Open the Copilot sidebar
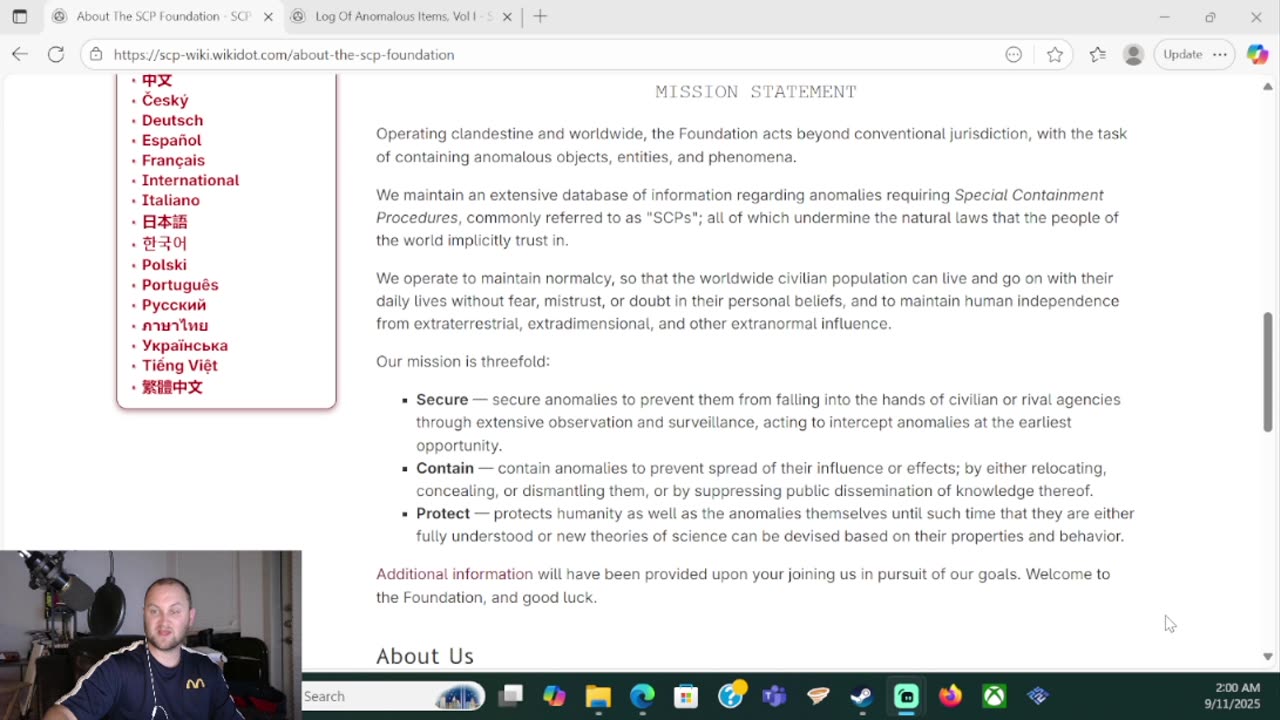The width and height of the screenshot is (1280, 720). (x=1258, y=55)
